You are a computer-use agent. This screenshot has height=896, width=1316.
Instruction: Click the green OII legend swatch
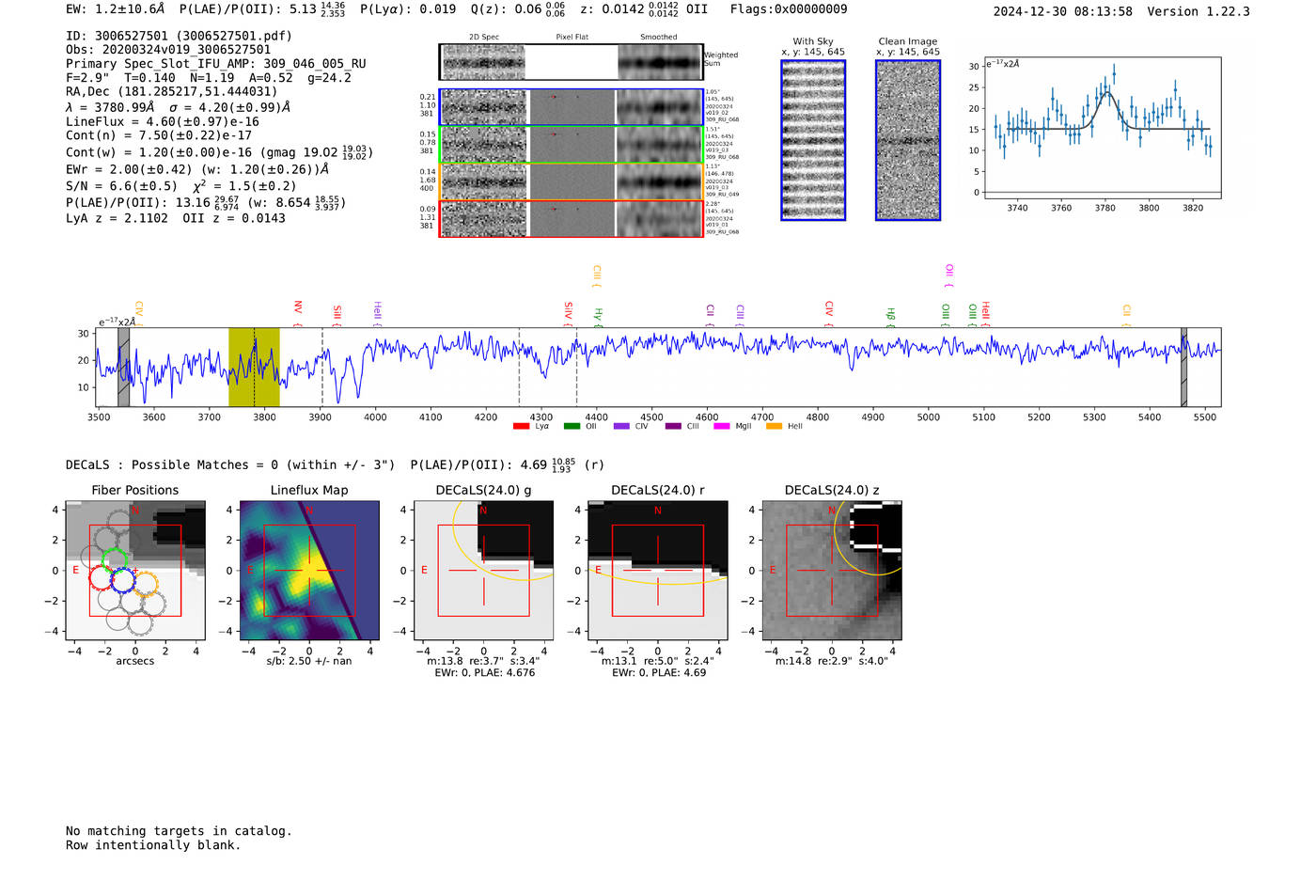(572, 426)
